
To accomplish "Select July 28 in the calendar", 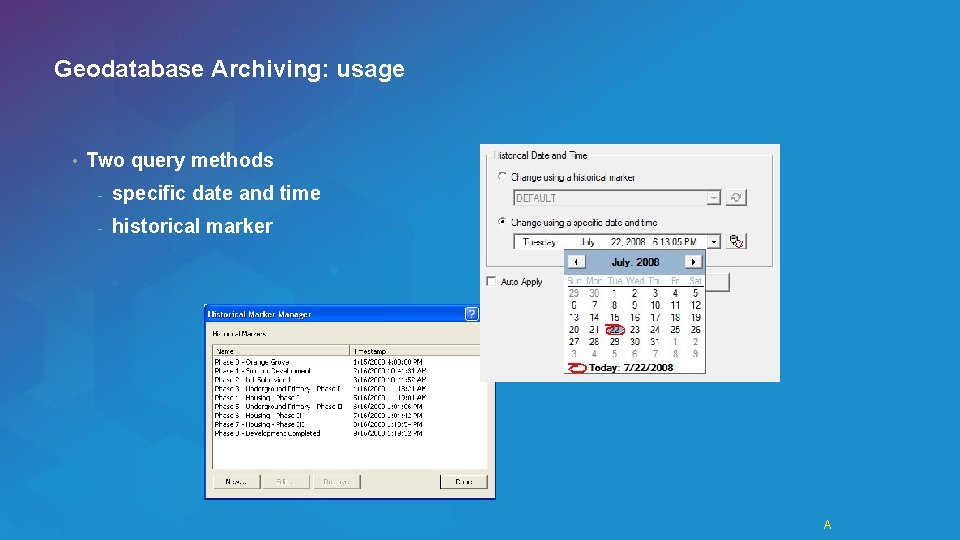I will coord(594,342).
